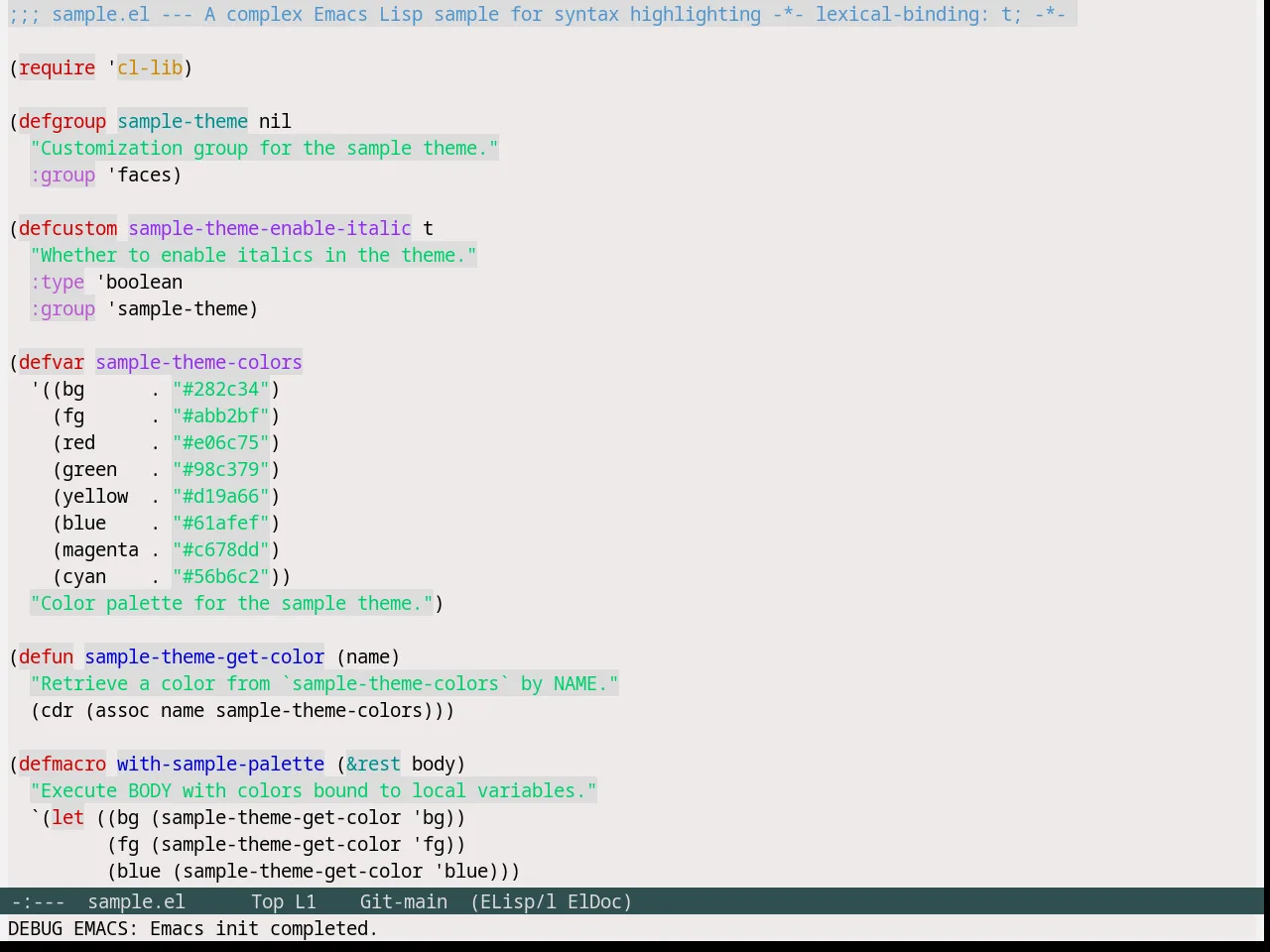
Task: Click 'Git-main' in the mode line
Action: tap(403, 901)
